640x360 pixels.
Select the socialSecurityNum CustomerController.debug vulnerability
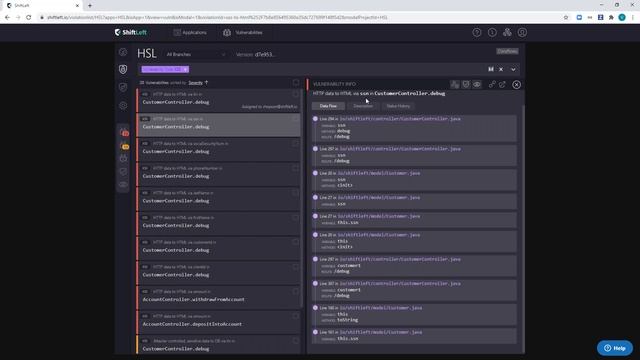[x=218, y=148]
